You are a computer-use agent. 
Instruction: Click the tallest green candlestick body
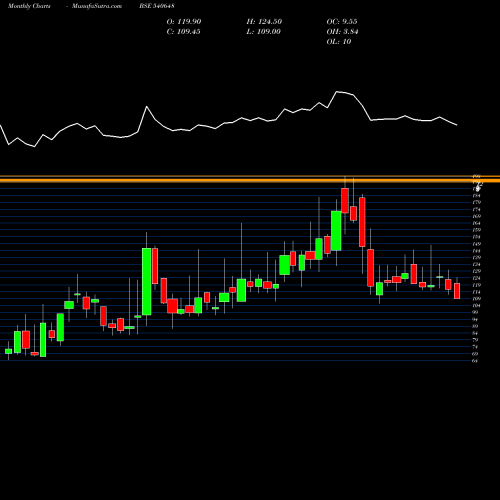(x=146, y=282)
